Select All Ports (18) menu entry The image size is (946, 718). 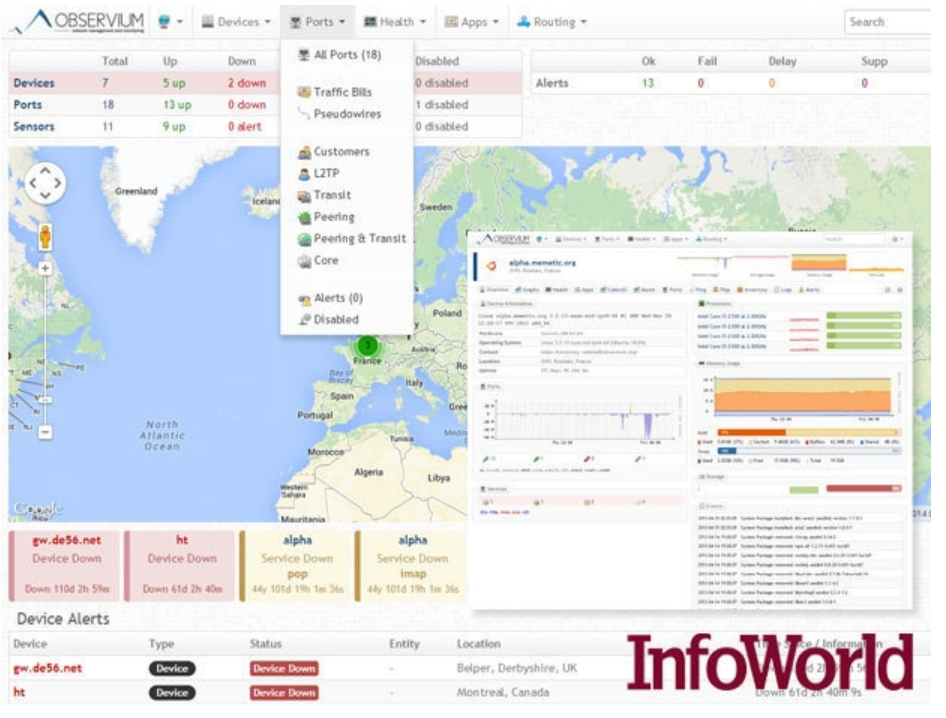[341, 55]
